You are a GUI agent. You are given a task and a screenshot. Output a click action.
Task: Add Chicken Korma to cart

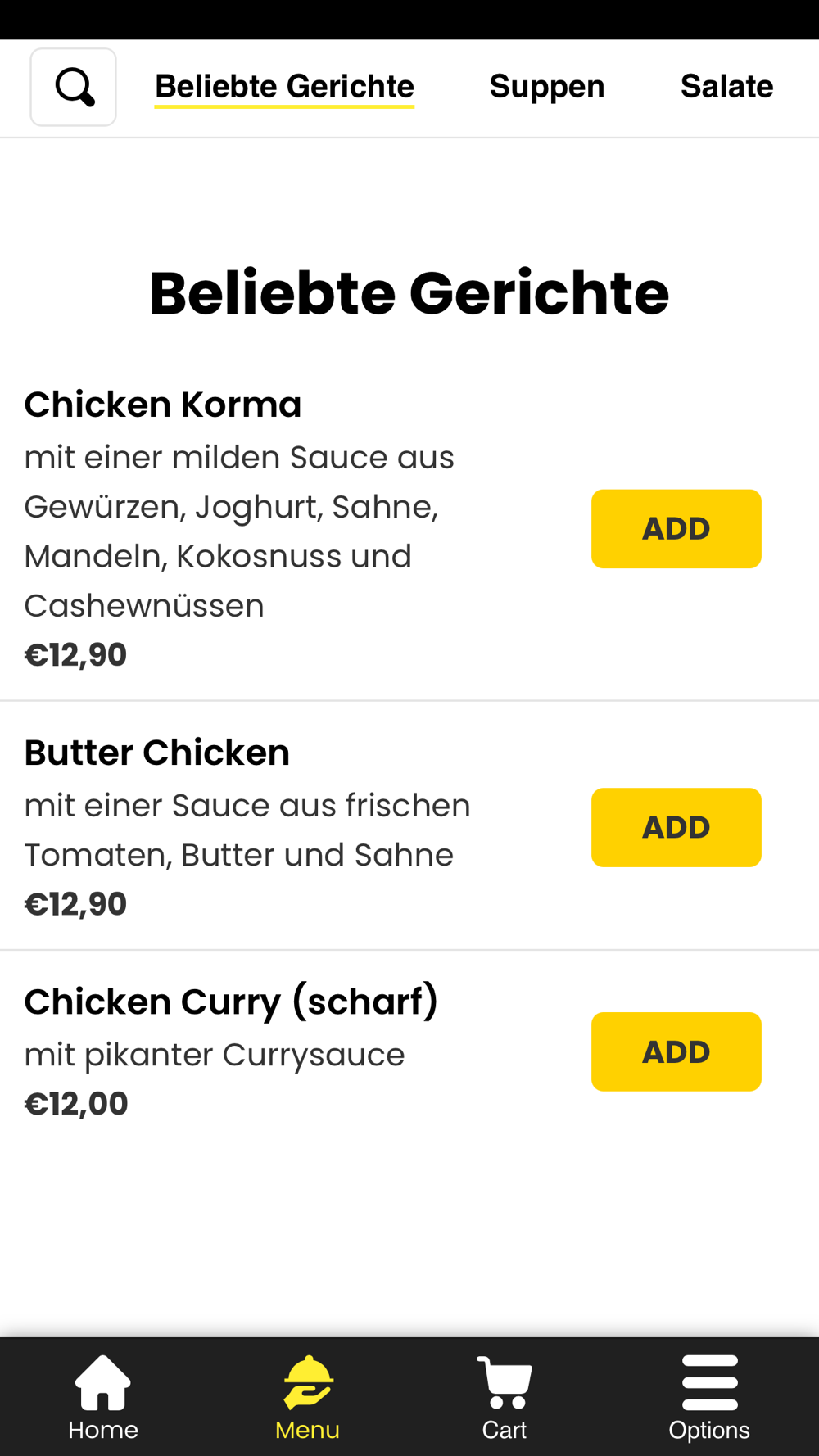[x=676, y=529]
